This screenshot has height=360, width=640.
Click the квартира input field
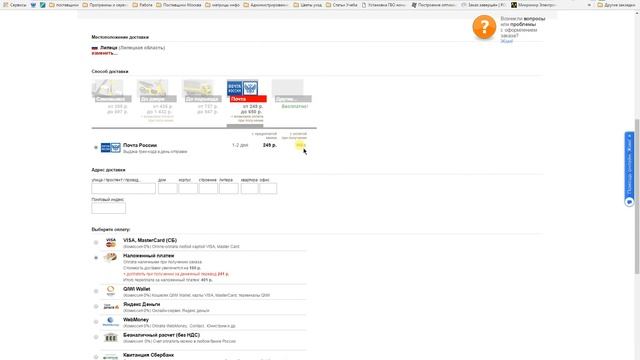(249, 188)
